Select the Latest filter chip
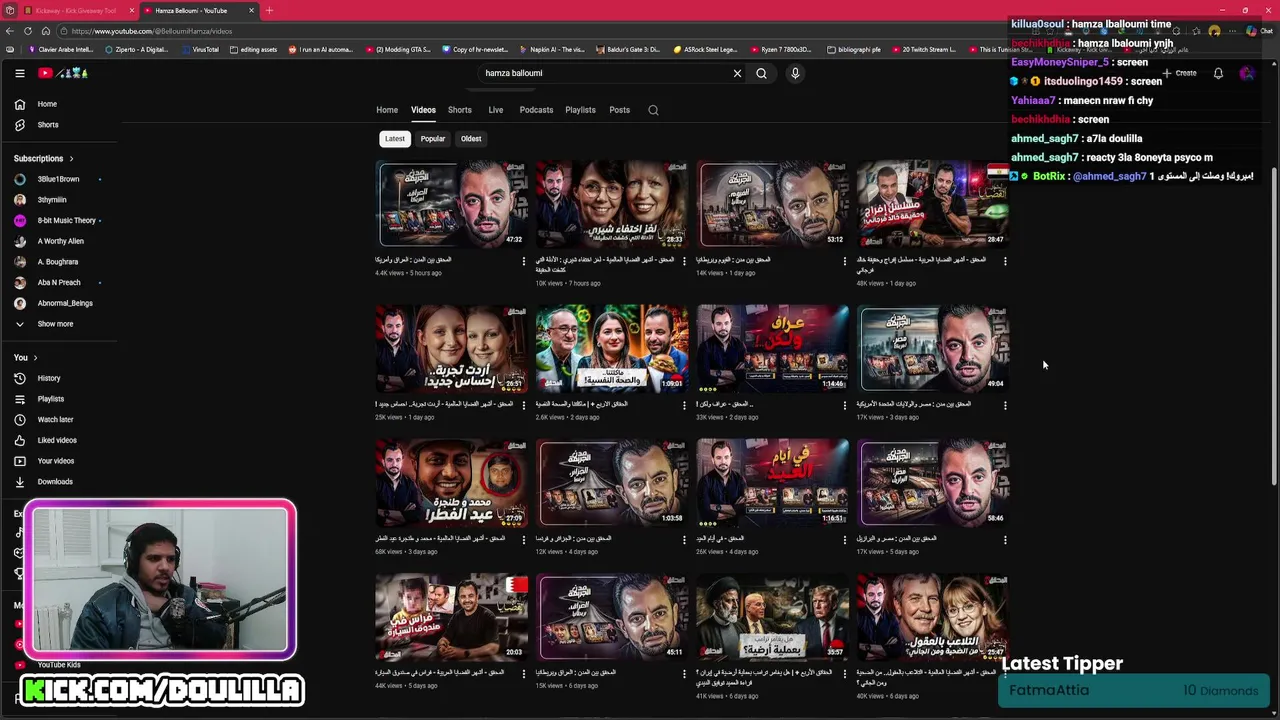This screenshot has height=720, width=1280. click(x=395, y=139)
